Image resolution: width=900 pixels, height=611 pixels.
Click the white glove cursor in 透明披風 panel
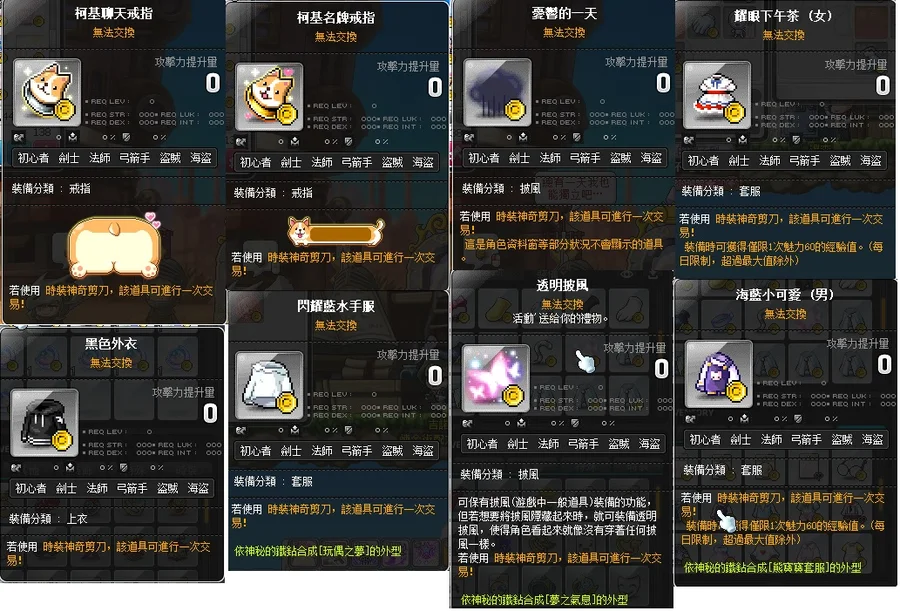click(x=585, y=361)
